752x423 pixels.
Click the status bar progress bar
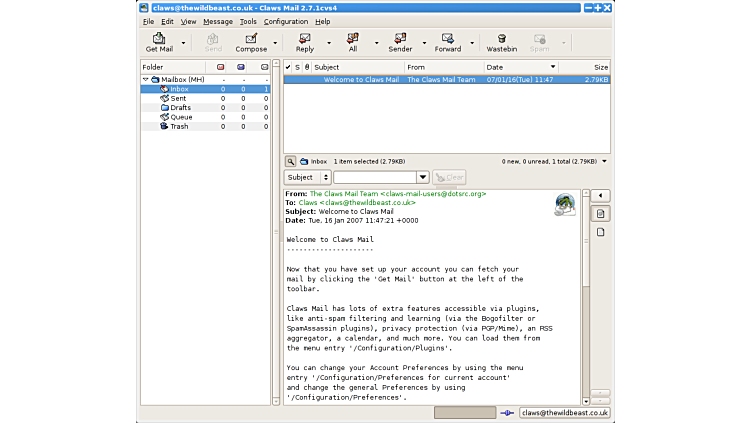[x=465, y=412]
